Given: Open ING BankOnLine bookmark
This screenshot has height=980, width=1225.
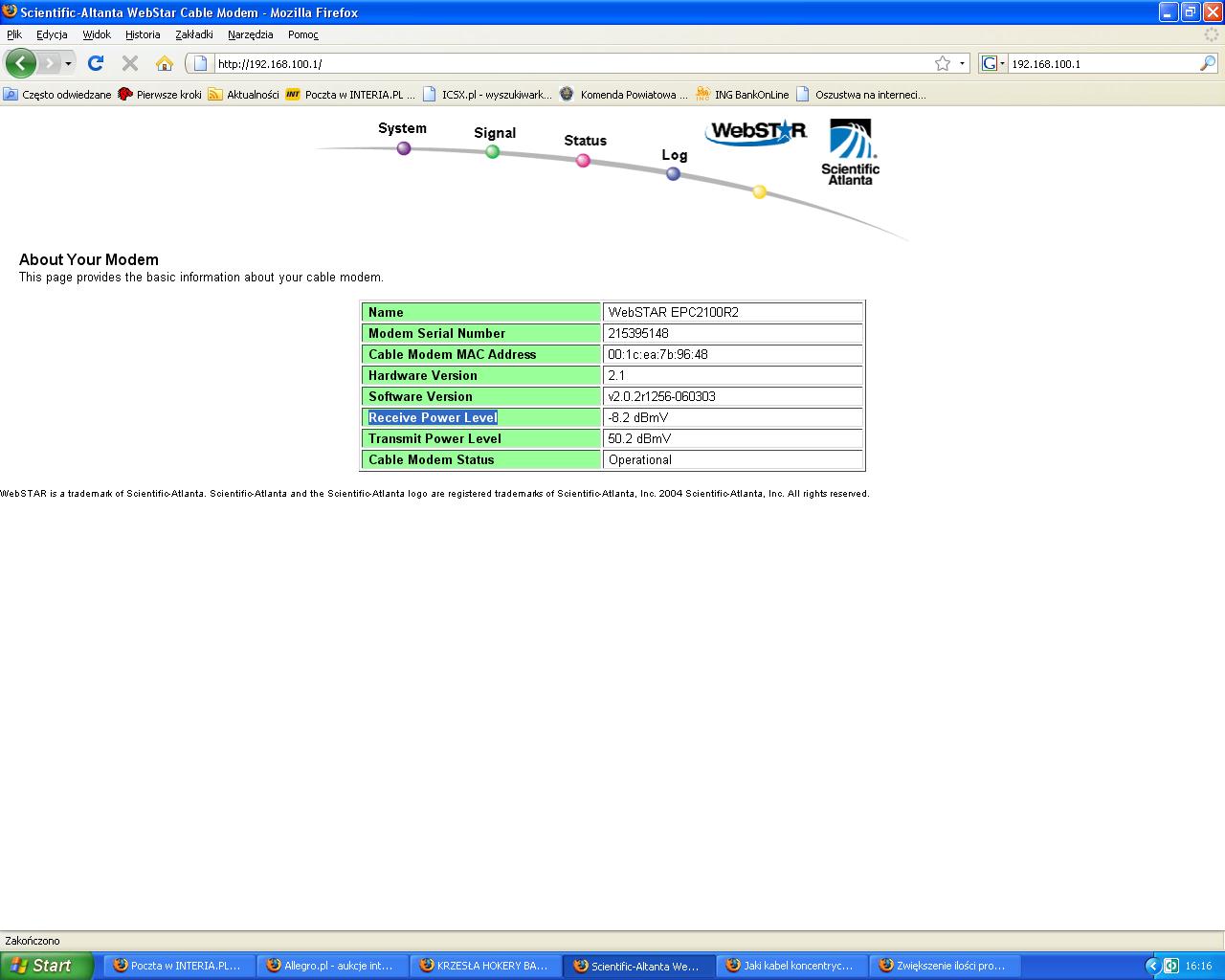Looking at the screenshot, I should [x=743, y=95].
